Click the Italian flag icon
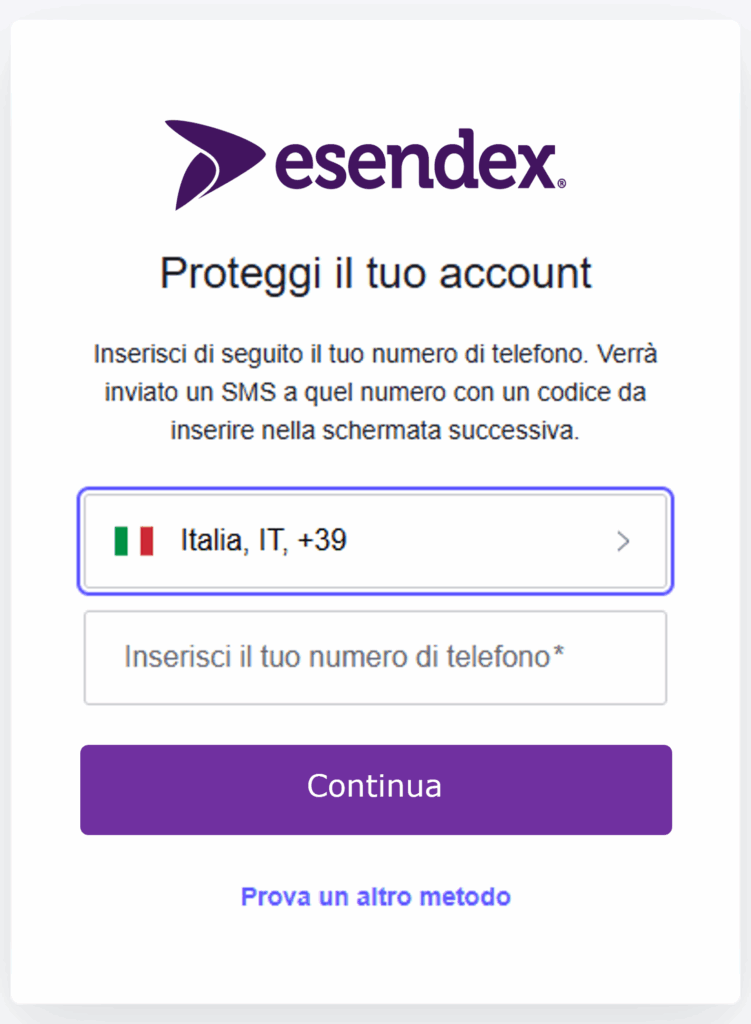This screenshot has height=1024, width=751. 133,541
